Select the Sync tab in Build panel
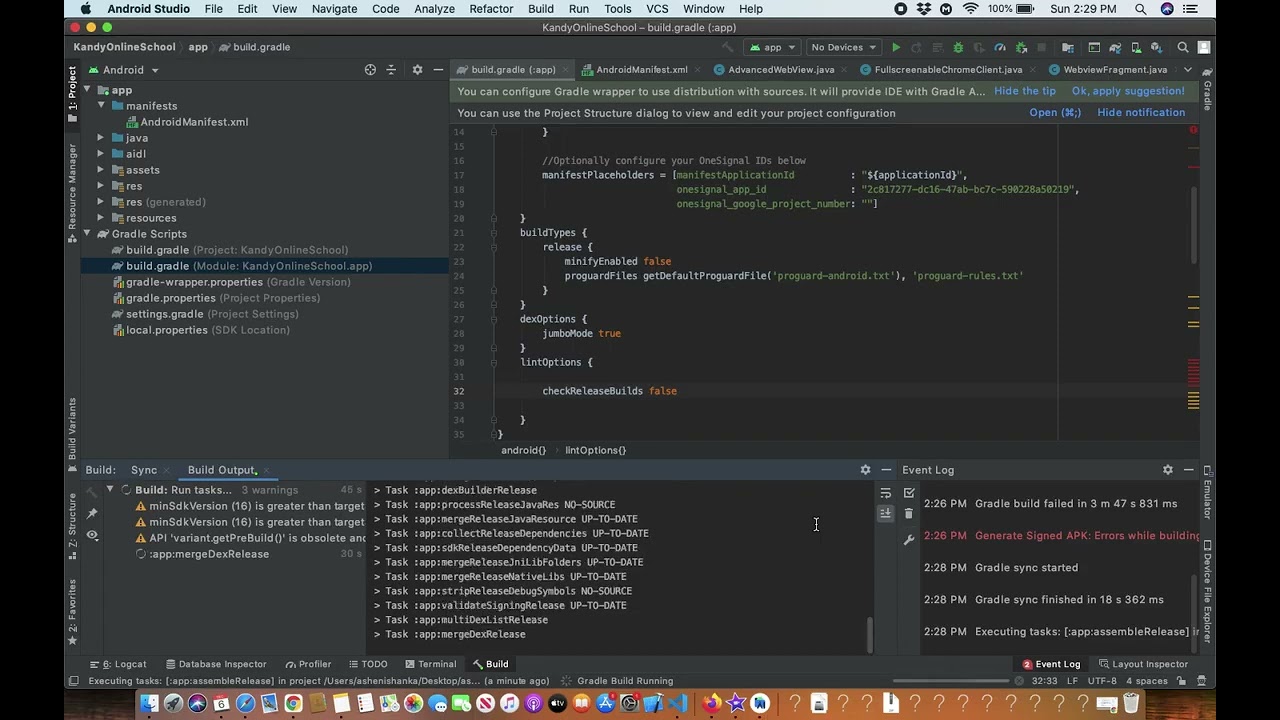The height and width of the screenshot is (720, 1280). point(144,470)
